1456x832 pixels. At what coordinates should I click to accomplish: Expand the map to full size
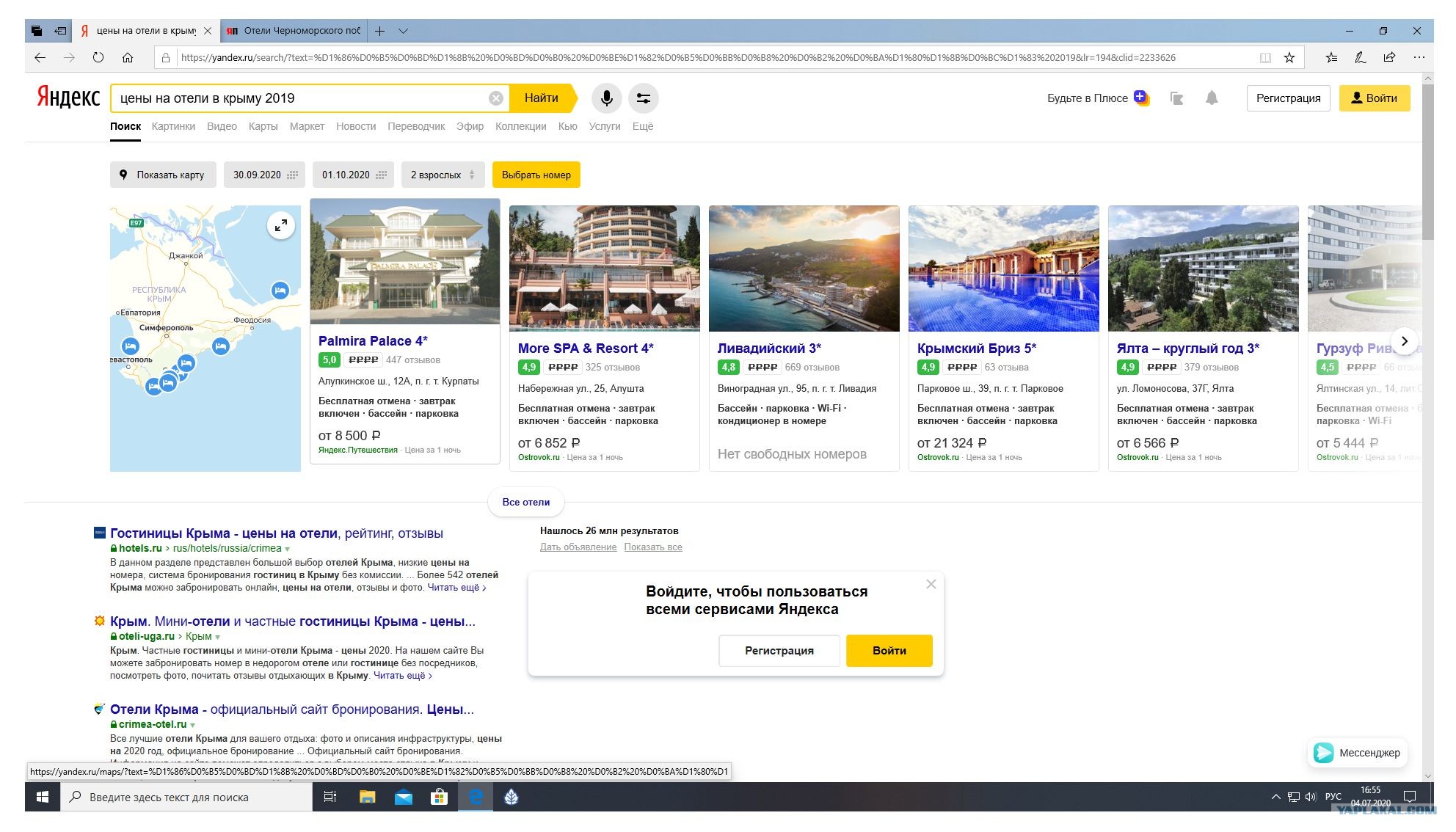click(281, 225)
